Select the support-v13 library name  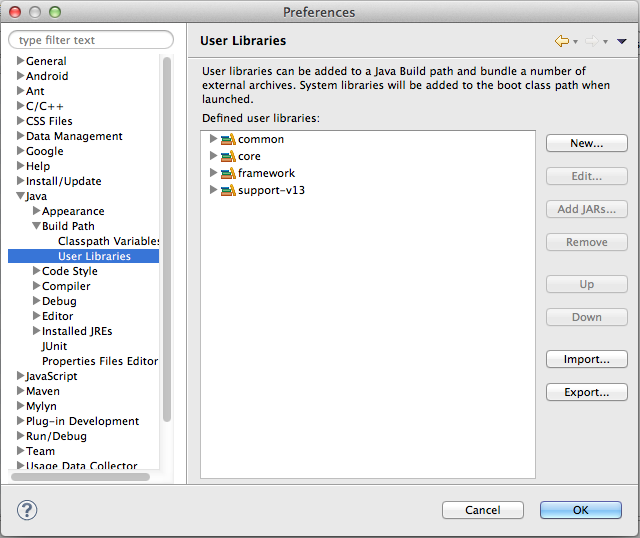click(271, 190)
